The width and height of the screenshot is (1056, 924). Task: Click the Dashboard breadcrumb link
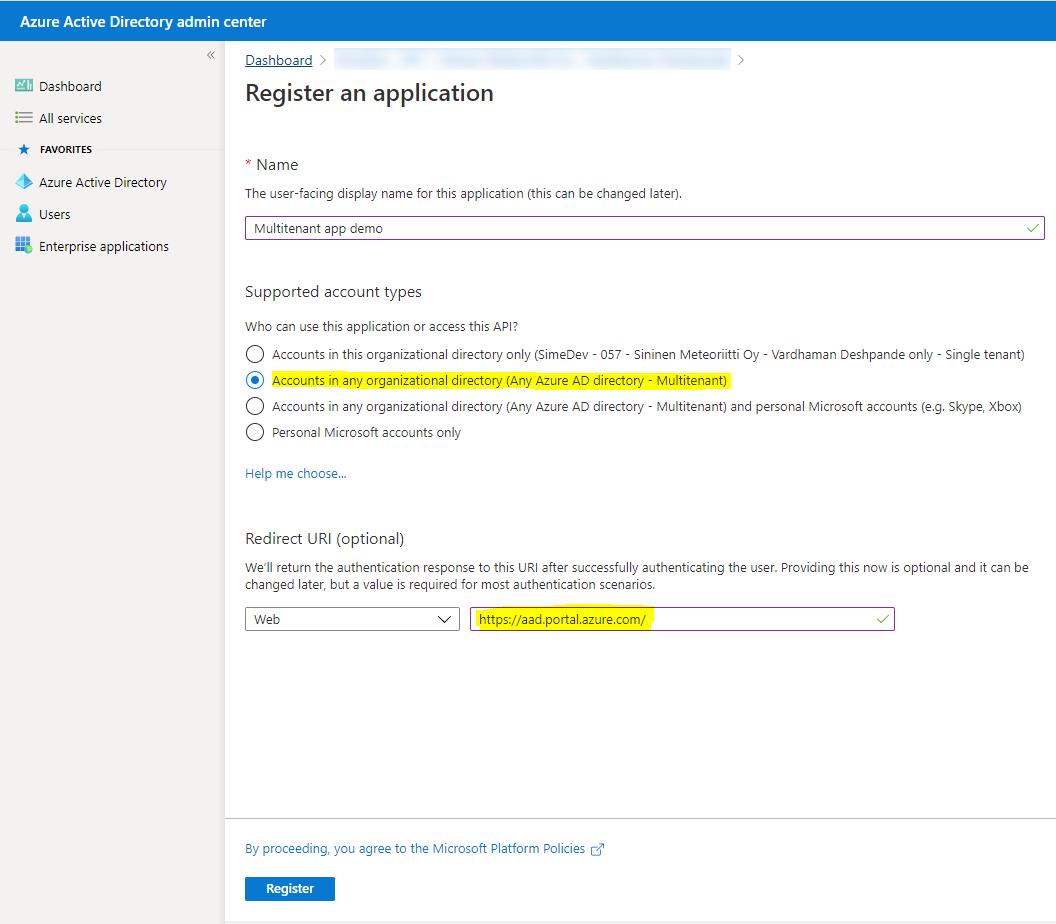(x=279, y=60)
